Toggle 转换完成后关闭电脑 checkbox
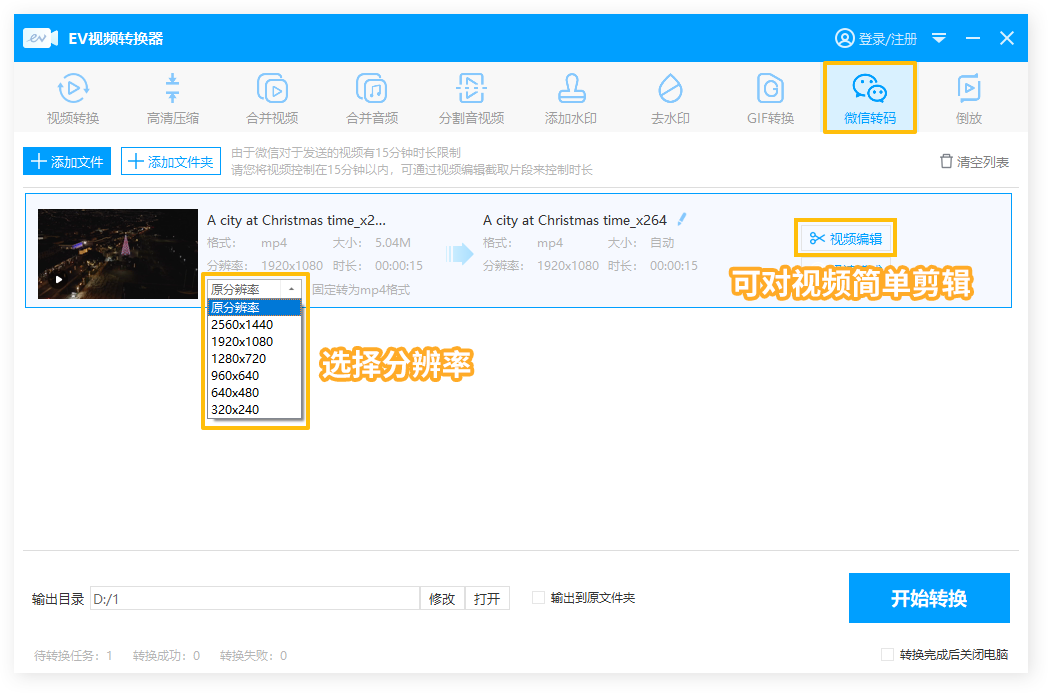 [887, 655]
